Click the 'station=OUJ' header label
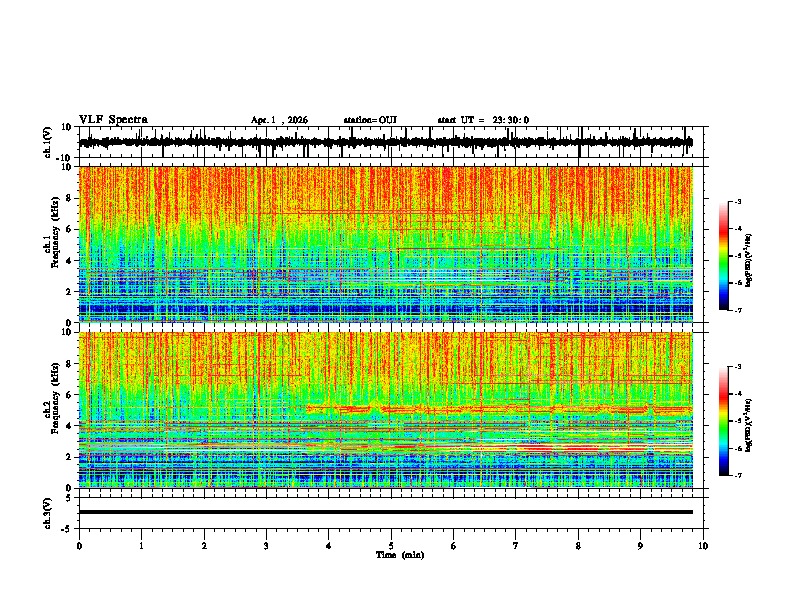 [370, 120]
